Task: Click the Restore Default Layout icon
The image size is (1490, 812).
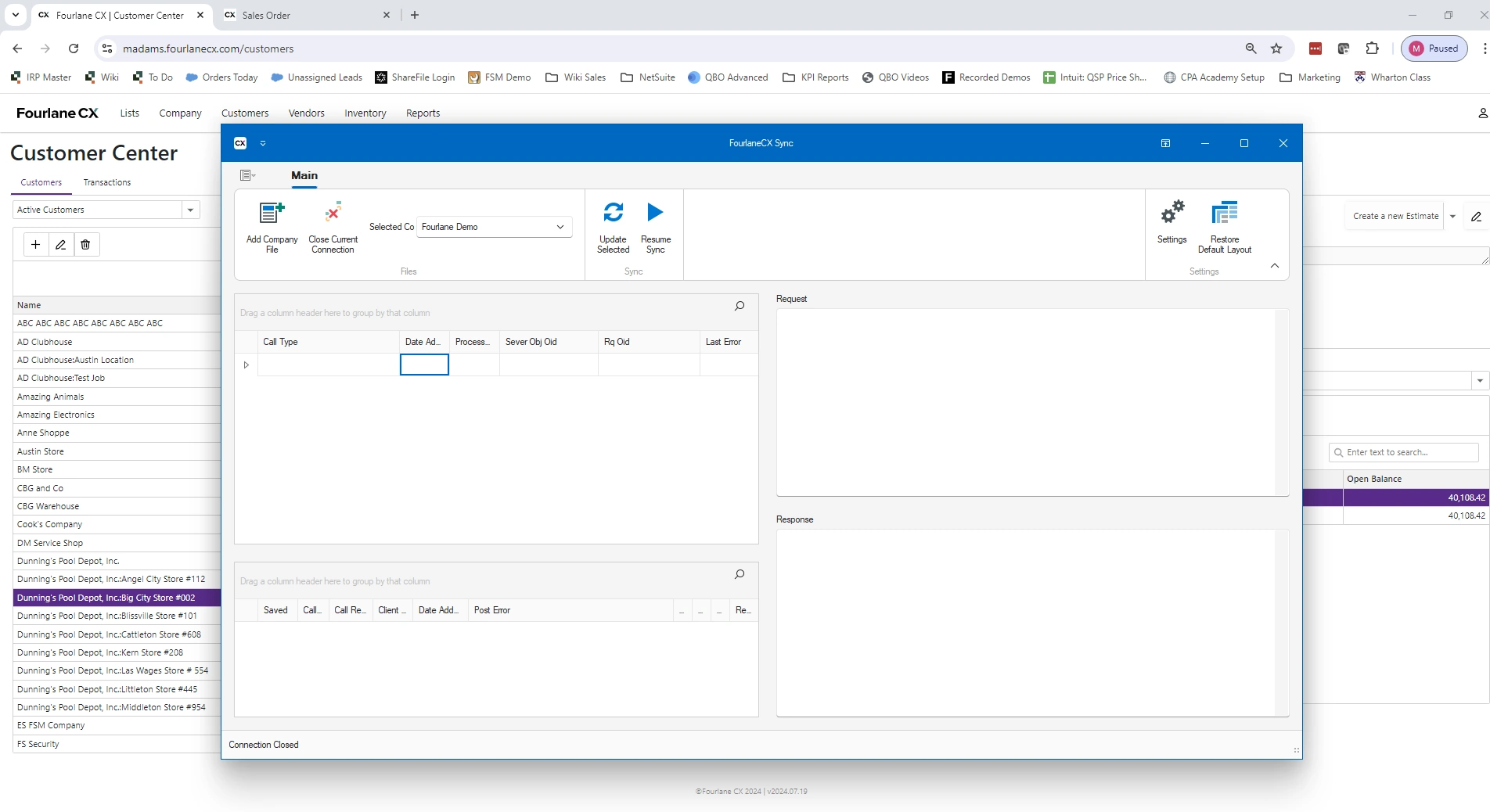Action: [1224, 212]
